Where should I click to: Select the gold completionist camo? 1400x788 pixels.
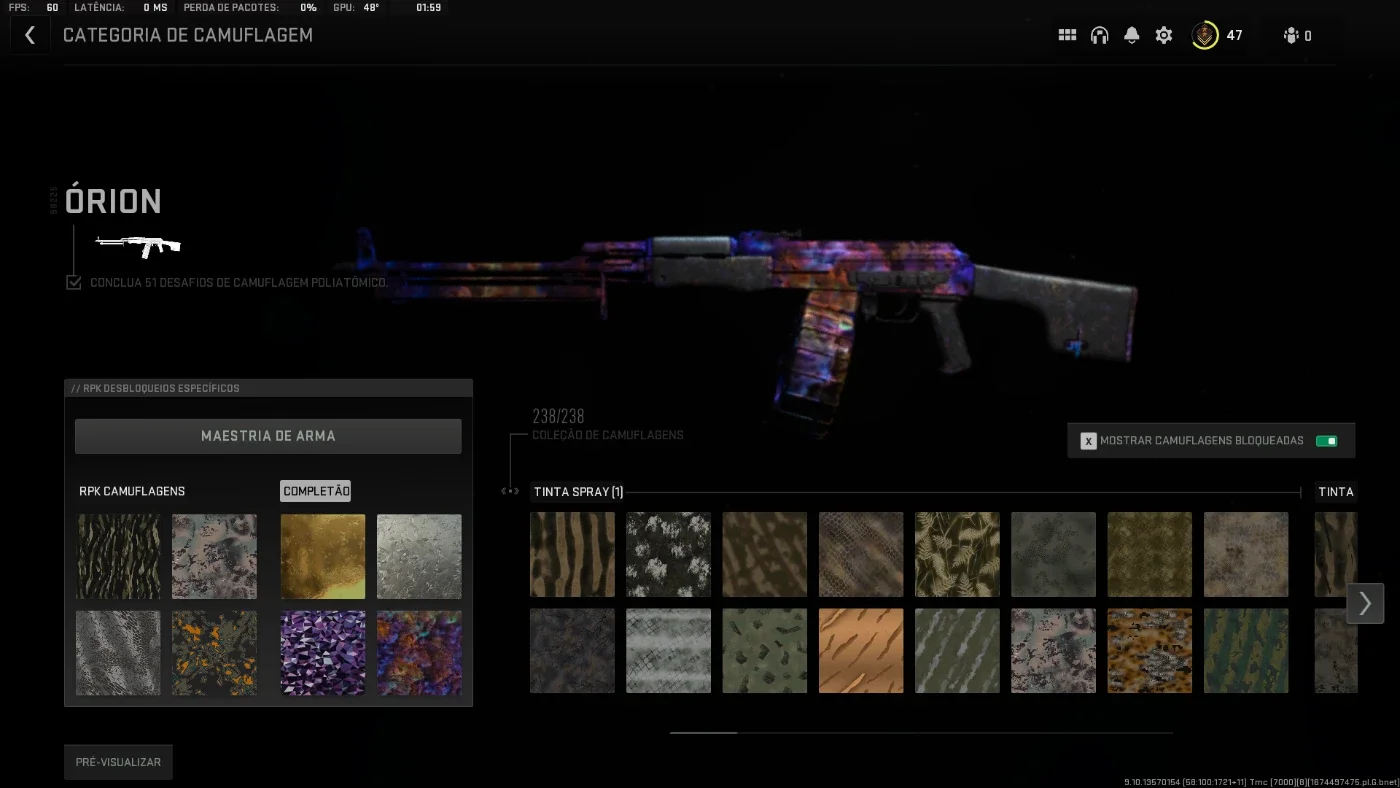(x=323, y=557)
